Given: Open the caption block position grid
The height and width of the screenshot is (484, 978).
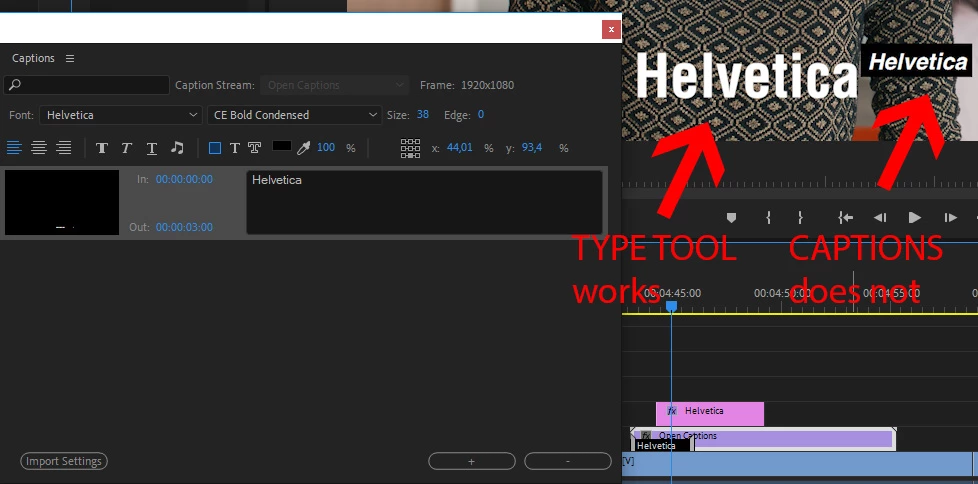Looking at the screenshot, I should (x=410, y=148).
